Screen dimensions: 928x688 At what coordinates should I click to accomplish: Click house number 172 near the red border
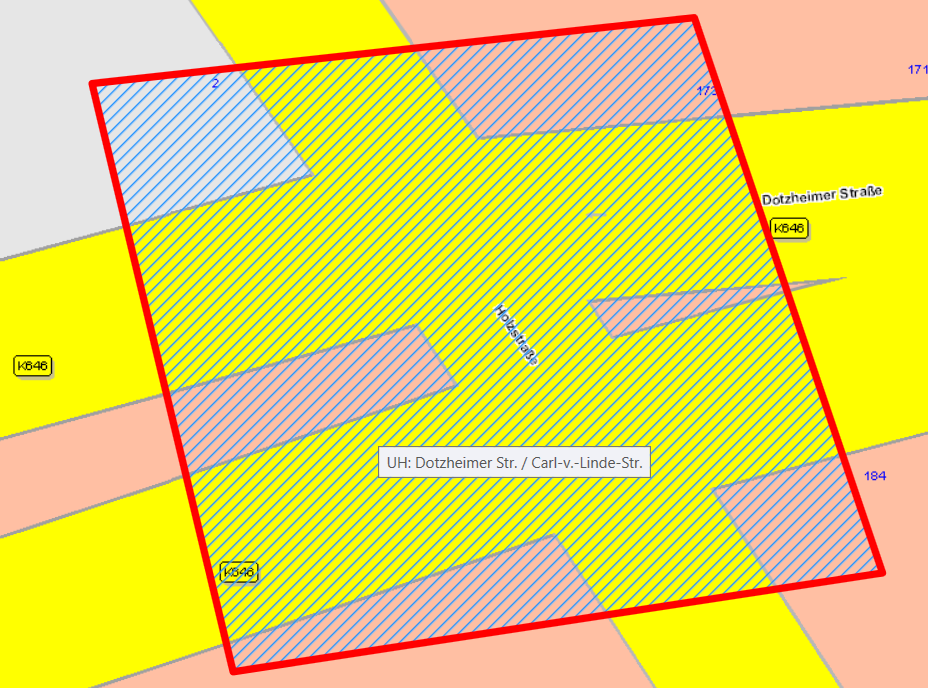pyautogui.click(x=706, y=91)
